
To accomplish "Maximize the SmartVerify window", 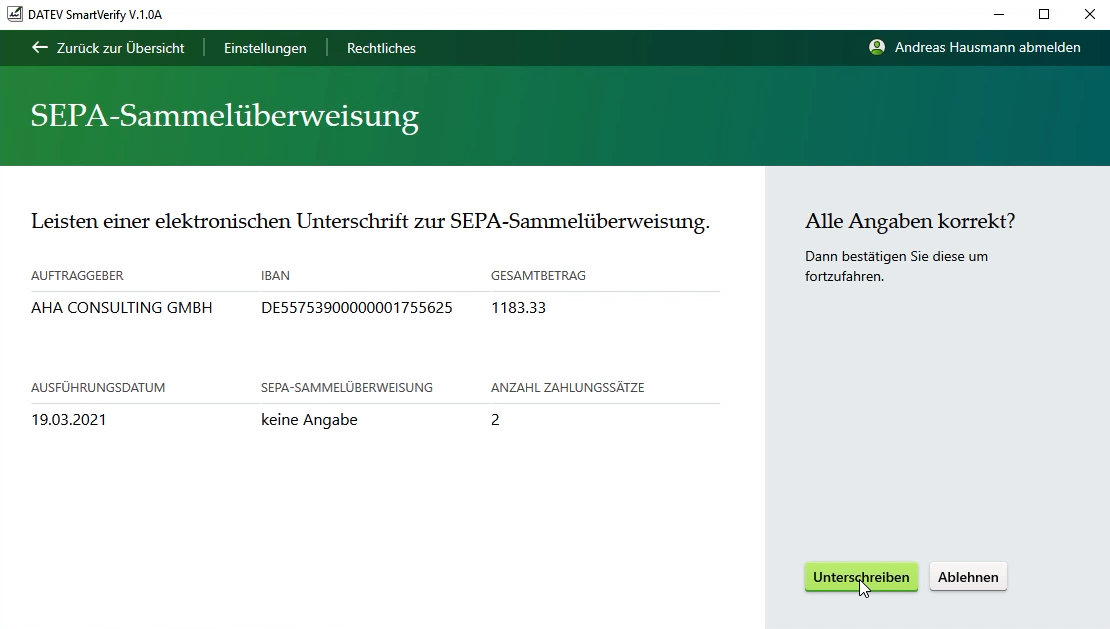I will (x=1043, y=14).
